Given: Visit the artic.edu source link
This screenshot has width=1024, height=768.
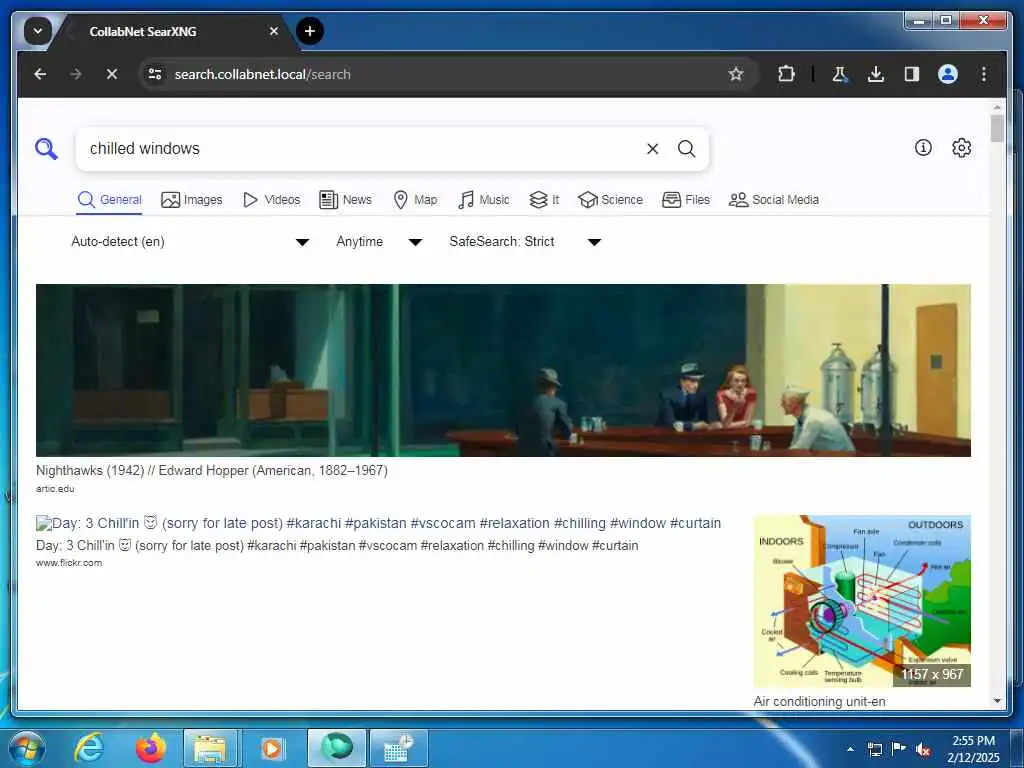Looking at the screenshot, I should (55, 488).
